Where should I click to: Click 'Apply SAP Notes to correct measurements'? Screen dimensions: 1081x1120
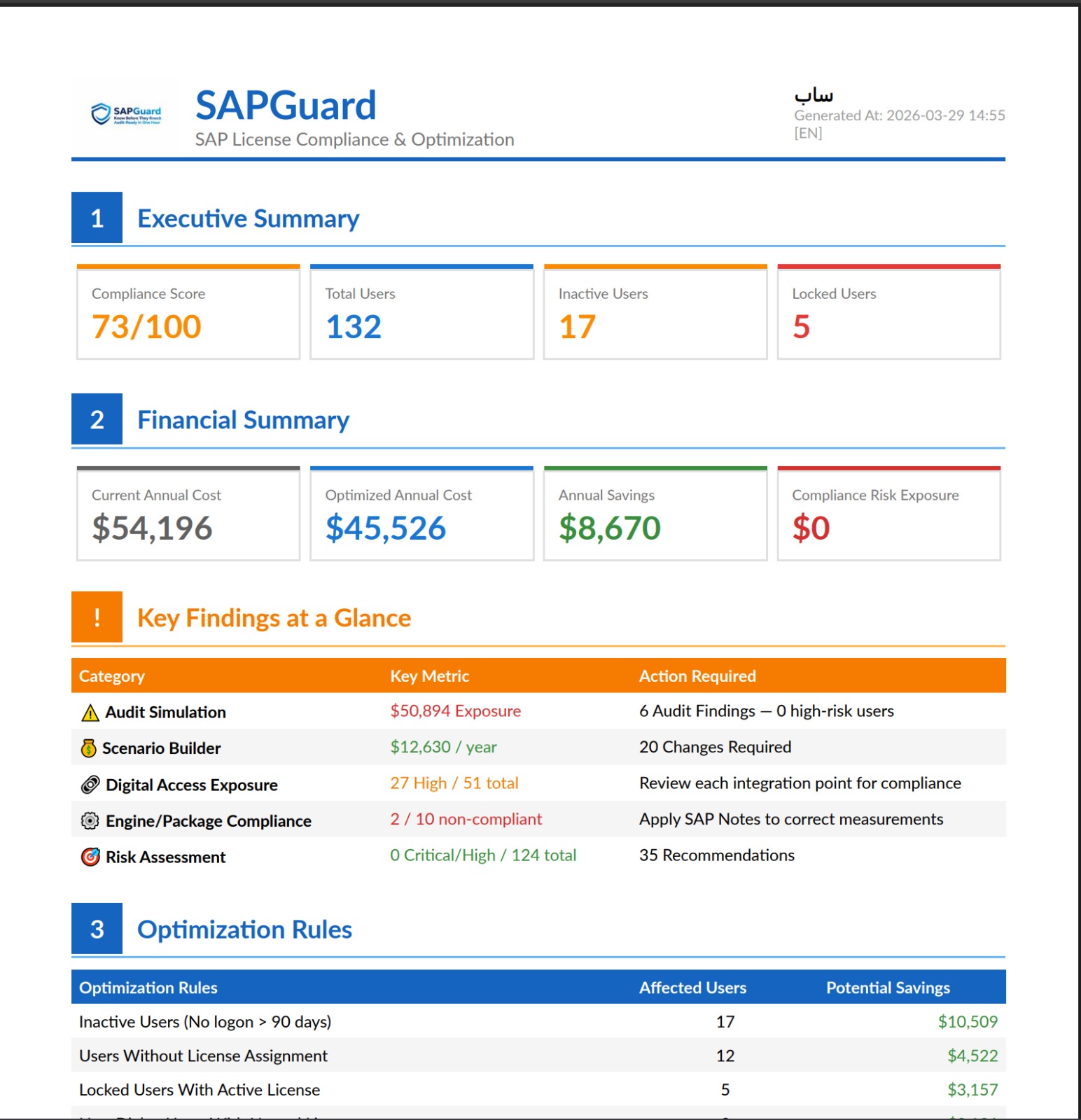click(791, 820)
